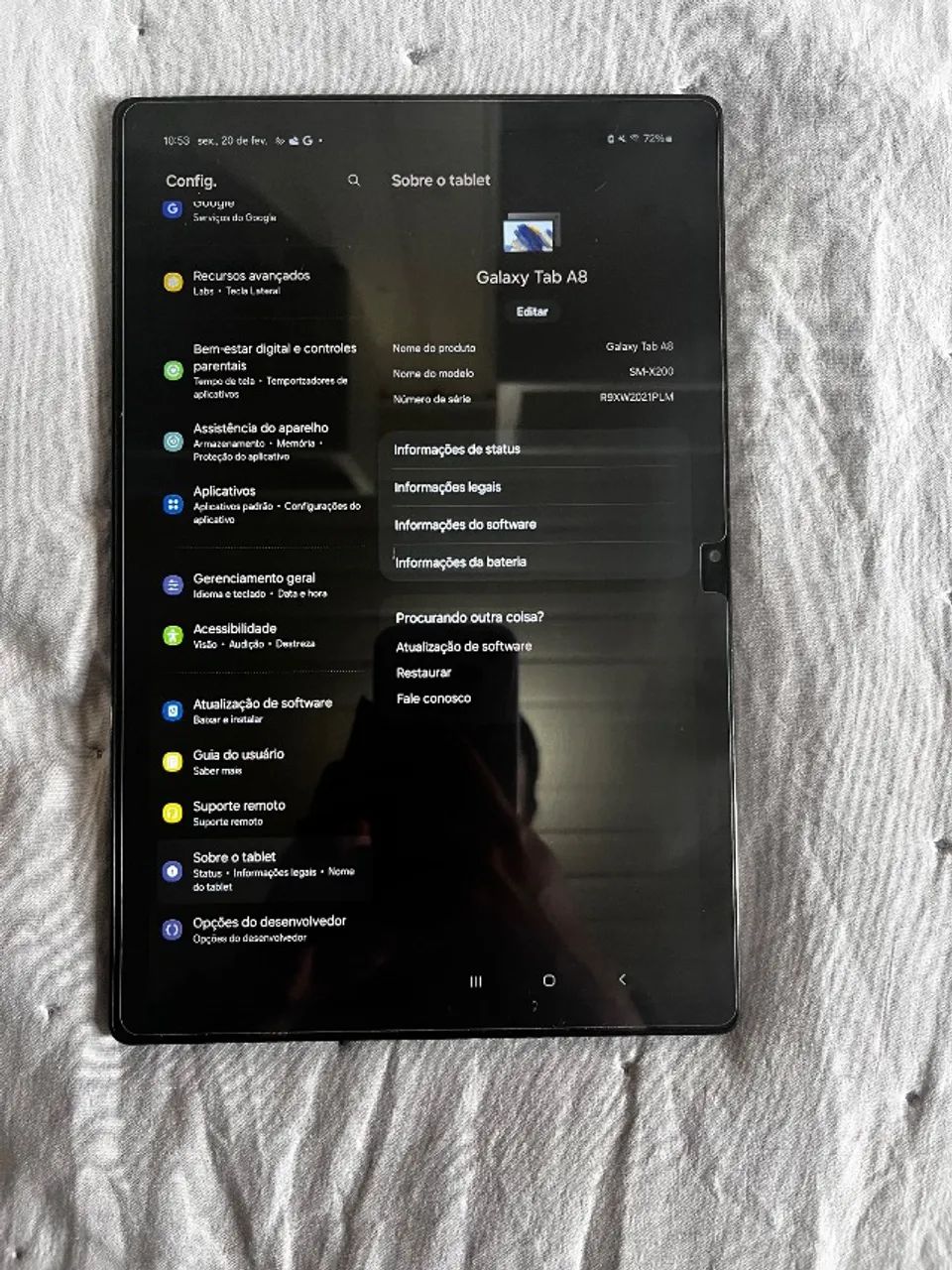Screen dimensions: 952x1270
Task: Tap the serial number R9XW2021PLM value
Action: pyautogui.click(x=637, y=397)
